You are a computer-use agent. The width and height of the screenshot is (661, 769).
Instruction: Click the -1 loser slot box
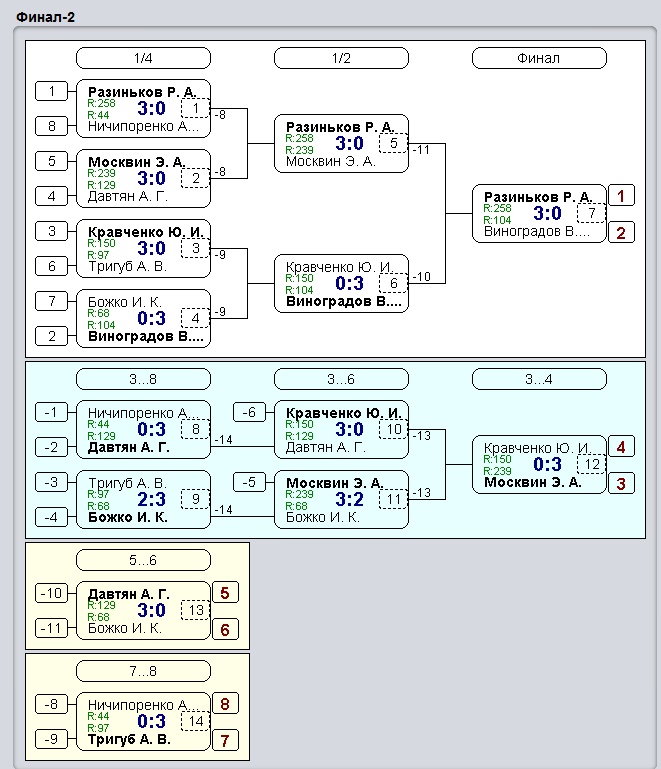click(51, 412)
